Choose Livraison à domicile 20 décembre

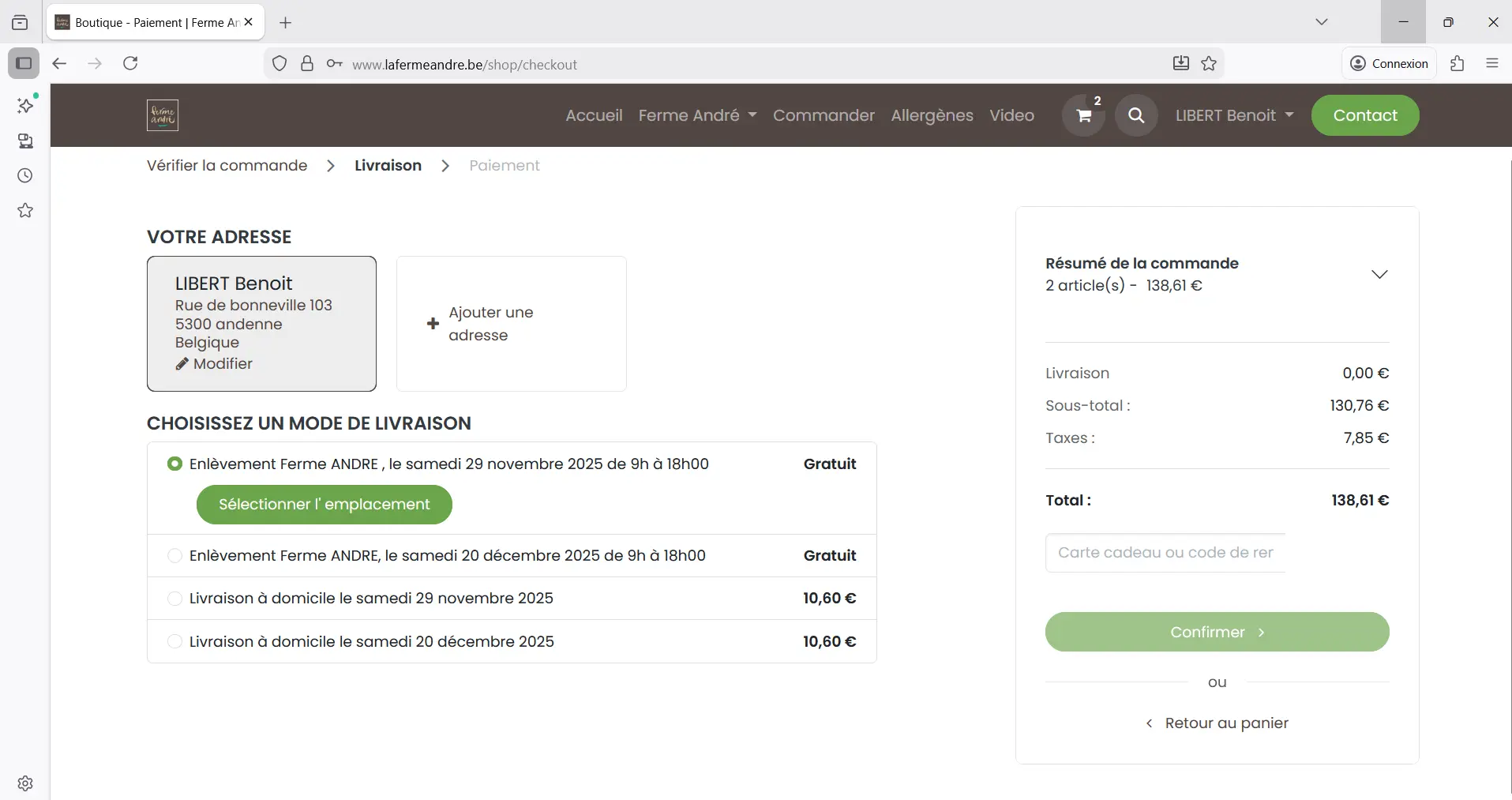tap(174, 642)
